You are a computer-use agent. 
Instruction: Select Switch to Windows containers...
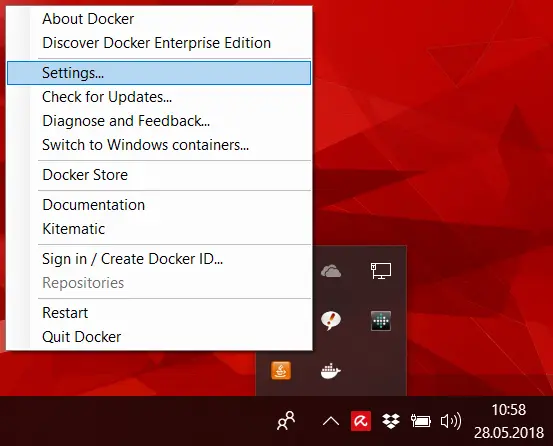(159, 145)
